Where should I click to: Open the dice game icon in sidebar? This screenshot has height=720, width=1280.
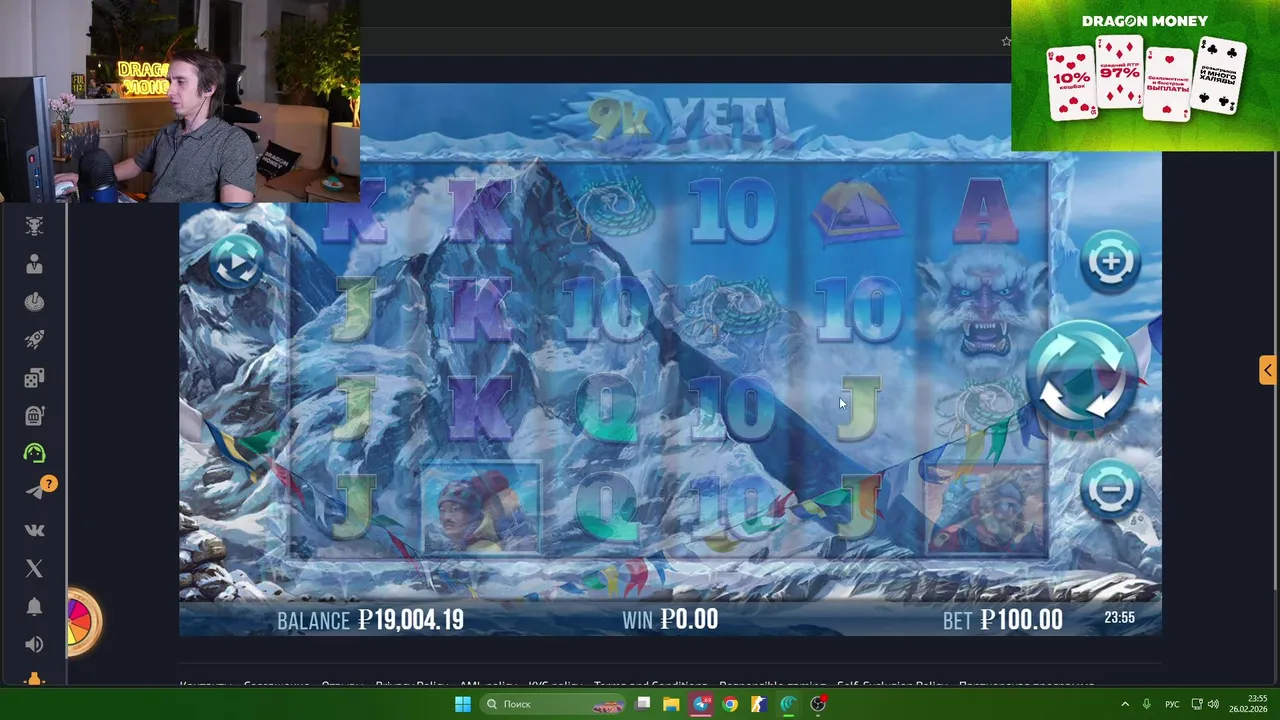click(x=34, y=378)
